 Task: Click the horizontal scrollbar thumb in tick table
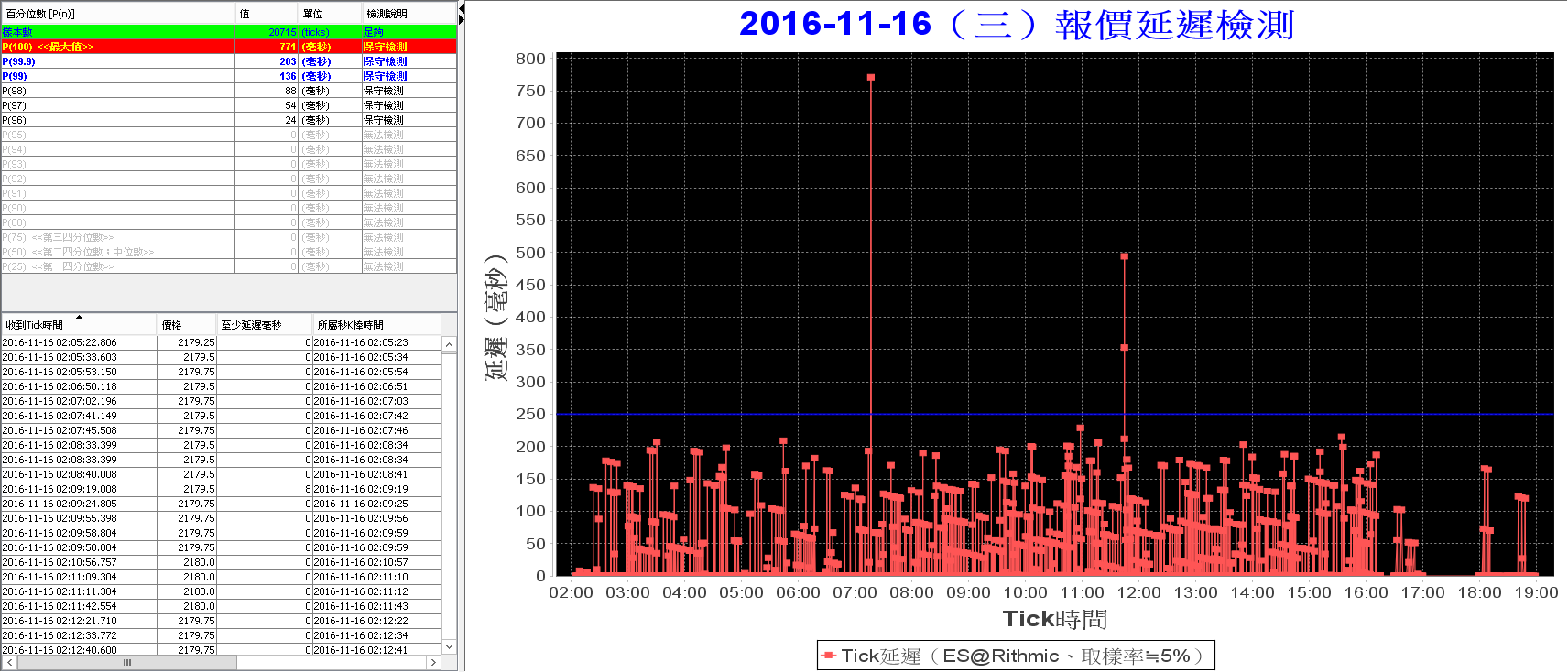click(127, 662)
